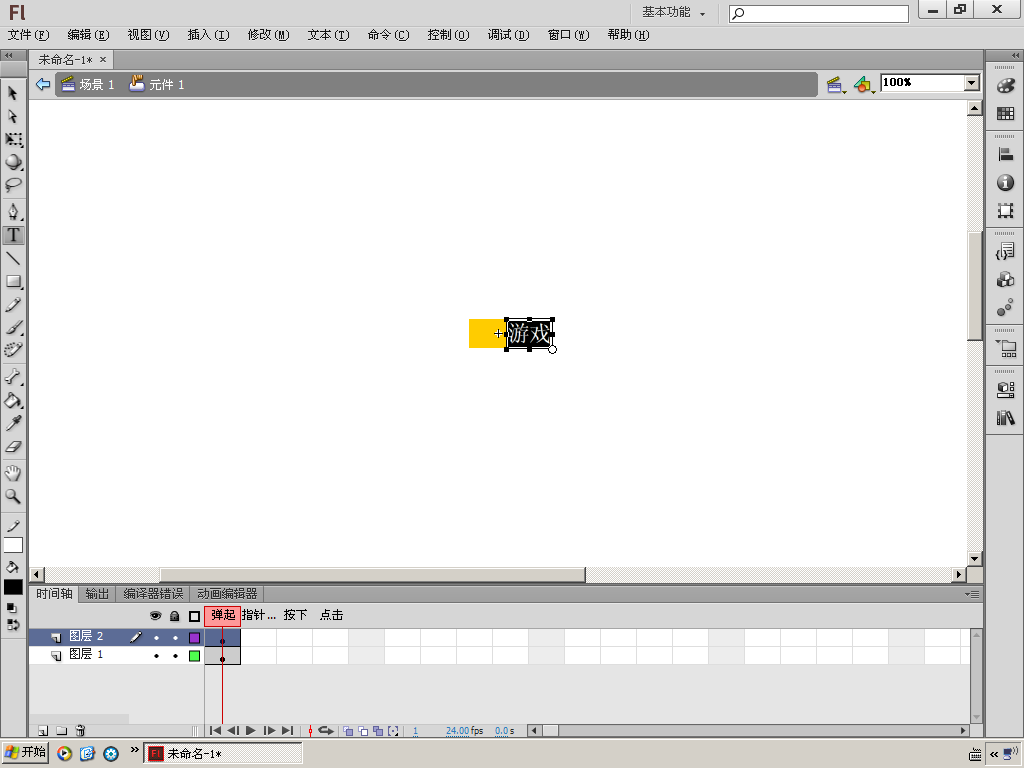Select the Free Transform tool
The image size is (1024, 768).
[x=13, y=140]
